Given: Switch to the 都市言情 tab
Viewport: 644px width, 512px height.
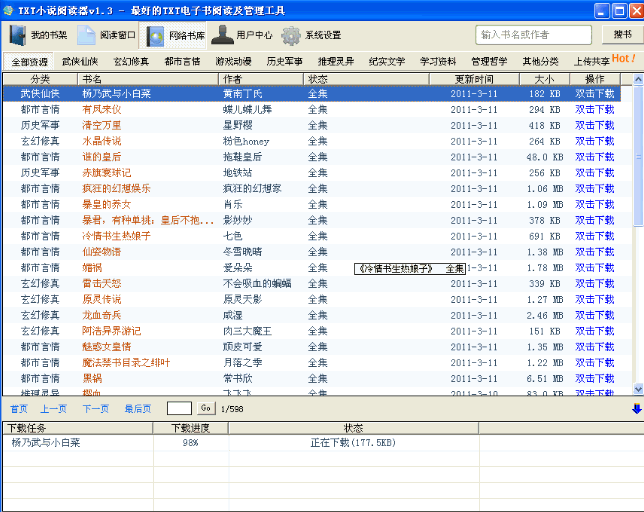Looking at the screenshot, I should 183,61.
